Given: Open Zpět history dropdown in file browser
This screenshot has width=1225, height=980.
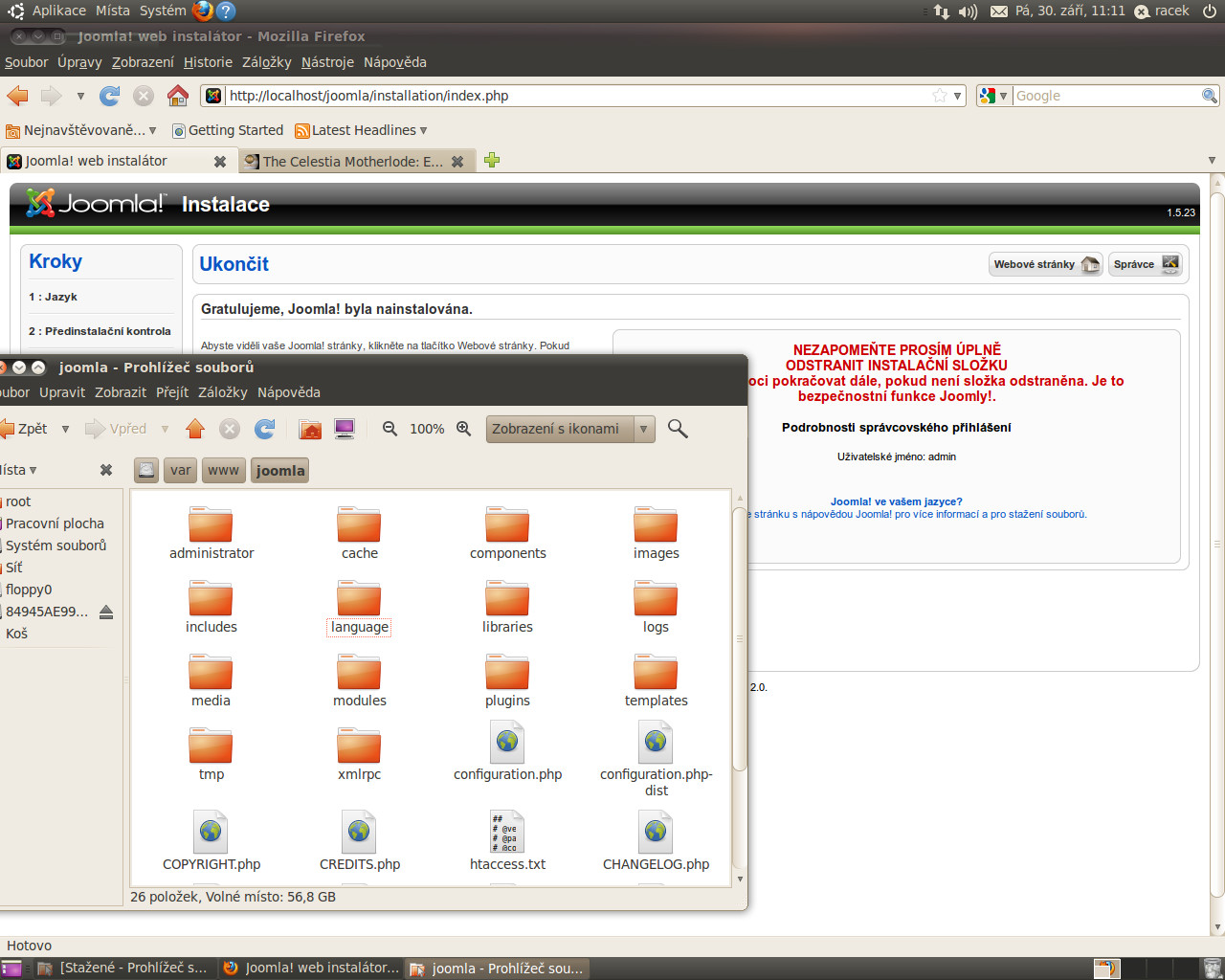Looking at the screenshot, I should [x=65, y=429].
